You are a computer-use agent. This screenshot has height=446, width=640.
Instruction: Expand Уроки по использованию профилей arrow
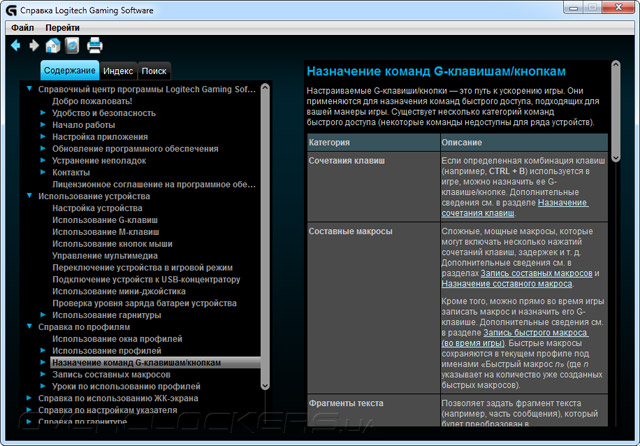pyautogui.click(x=43, y=386)
